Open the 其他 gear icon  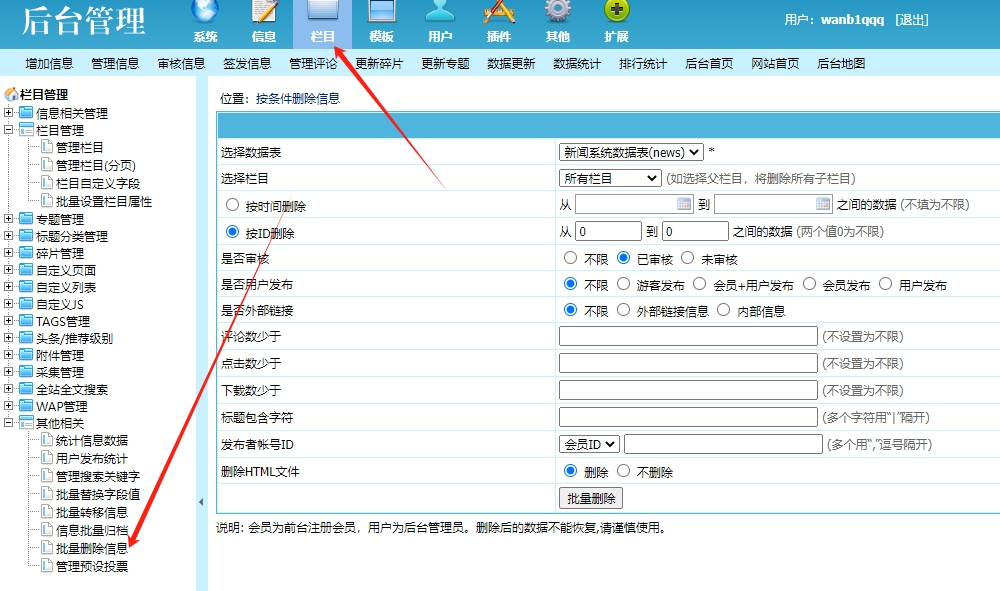557,11
